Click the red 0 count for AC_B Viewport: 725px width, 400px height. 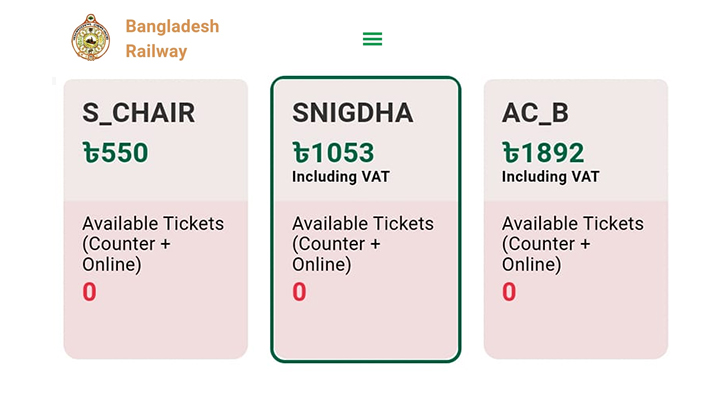tap(509, 292)
